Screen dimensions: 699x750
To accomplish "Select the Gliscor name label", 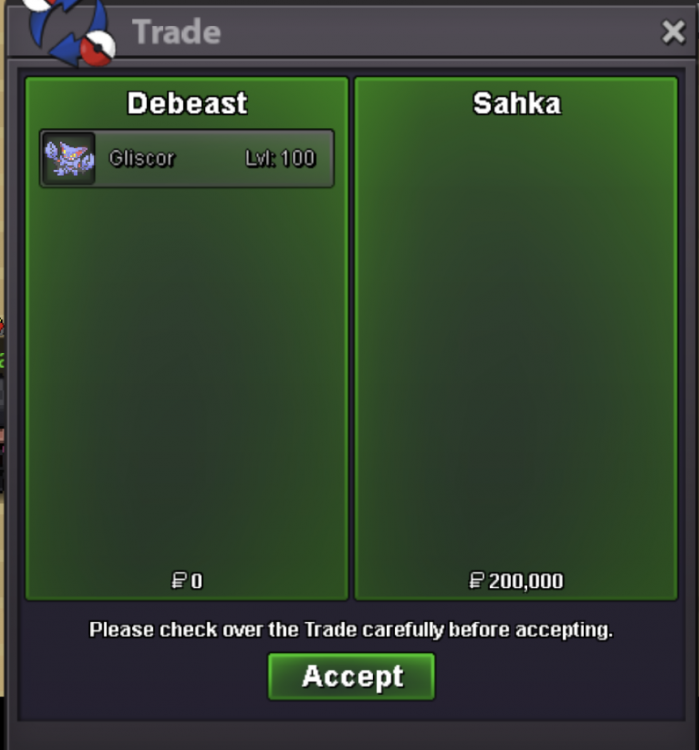I will click(x=142, y=158).
